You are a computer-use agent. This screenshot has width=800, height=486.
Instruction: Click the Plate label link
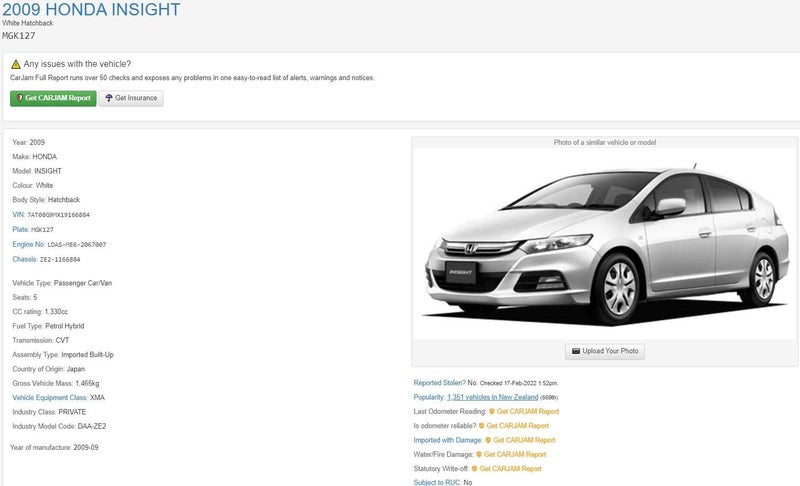(20, 229)
